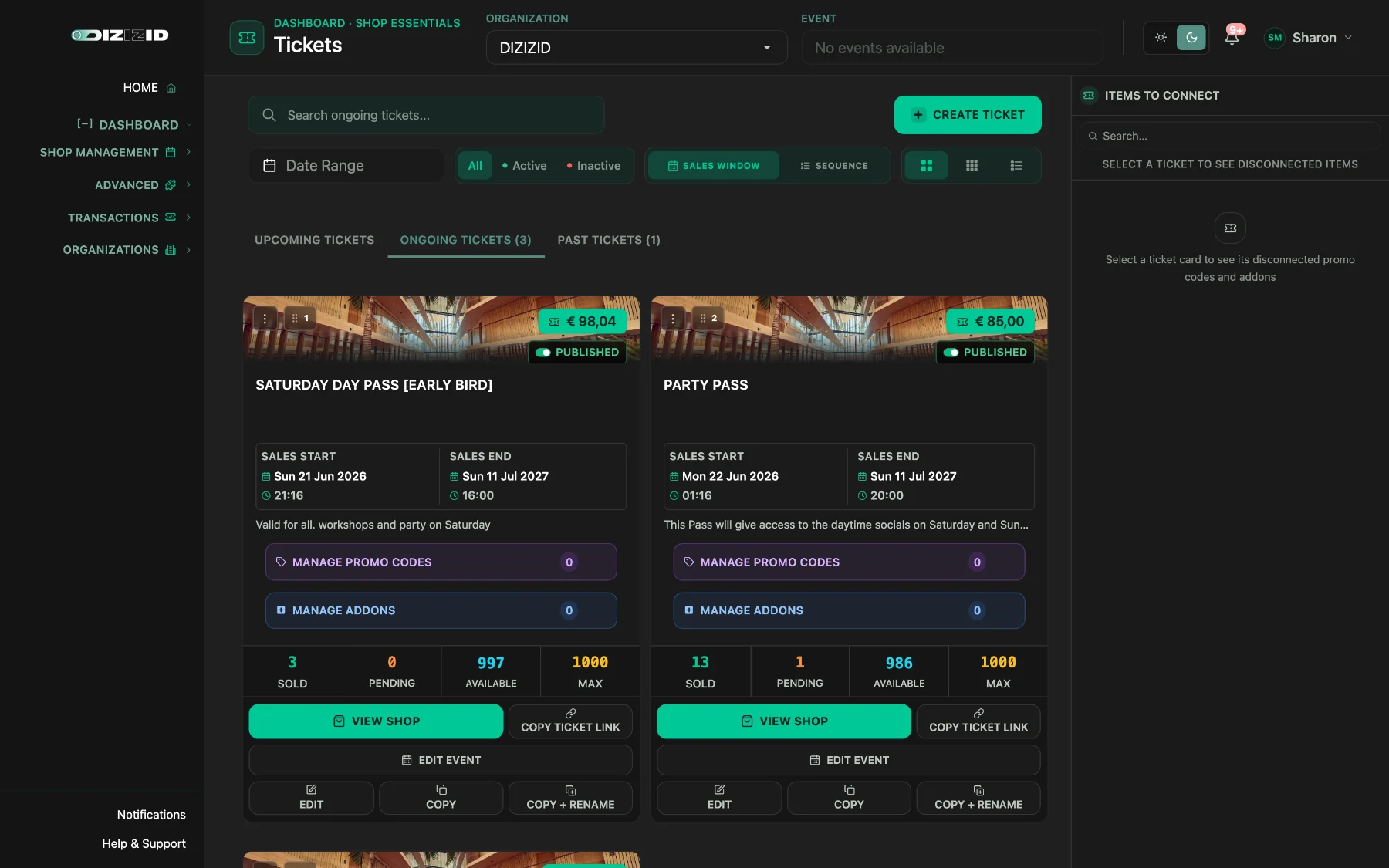Collapse the Dashboard sidebar section
The width and height of the screenshot is (1389, 868).
(134, 124)
